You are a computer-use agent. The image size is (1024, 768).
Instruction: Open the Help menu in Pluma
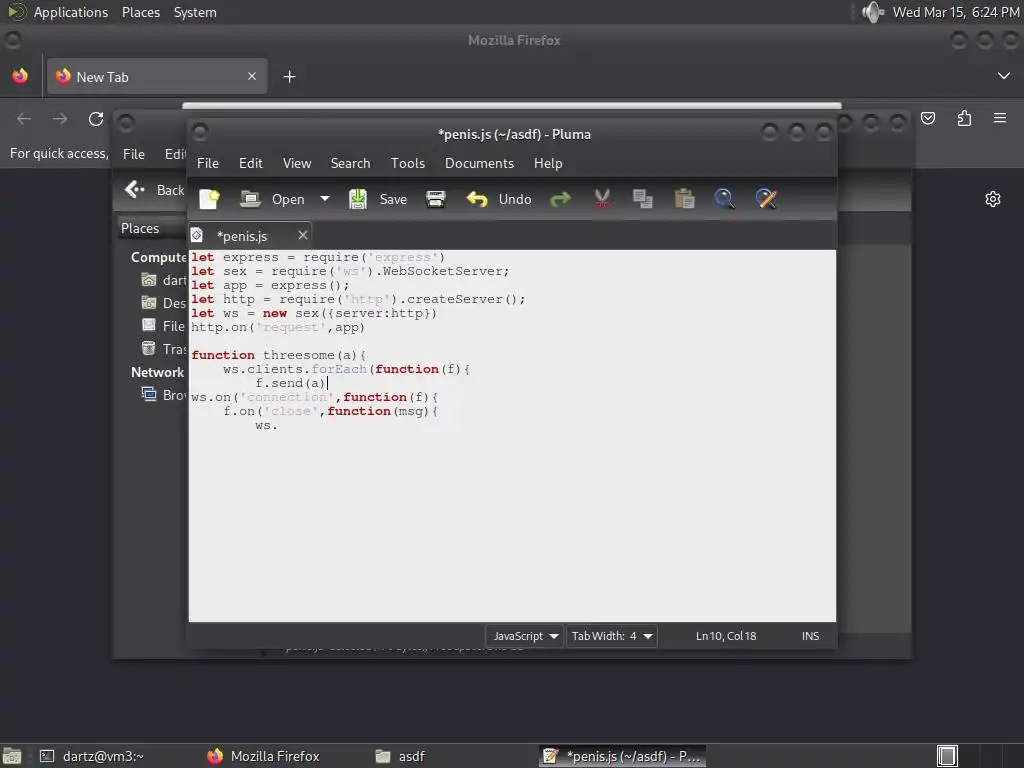[x=548, y=163]
